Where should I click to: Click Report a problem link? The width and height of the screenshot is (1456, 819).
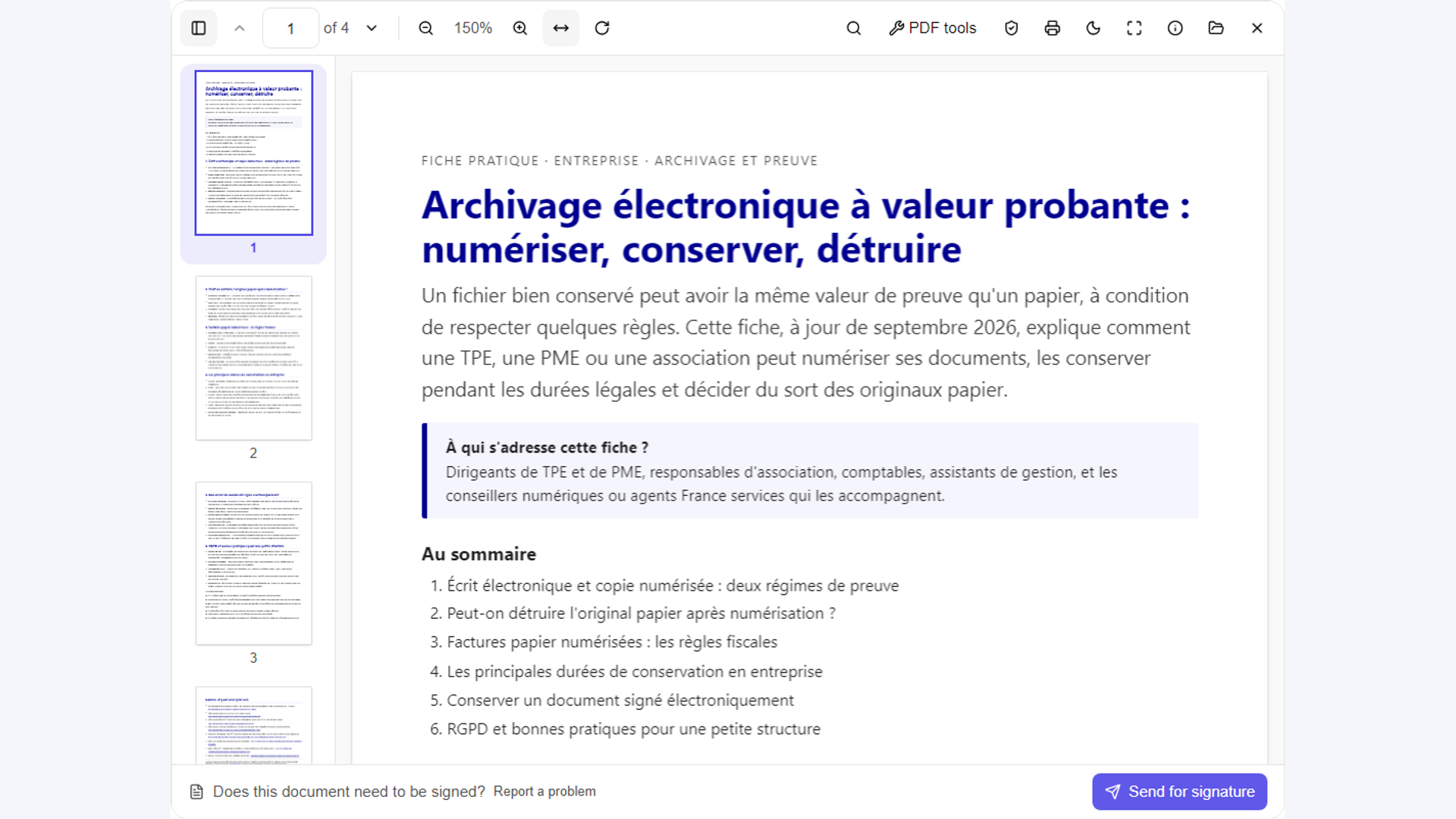[544, 792]
